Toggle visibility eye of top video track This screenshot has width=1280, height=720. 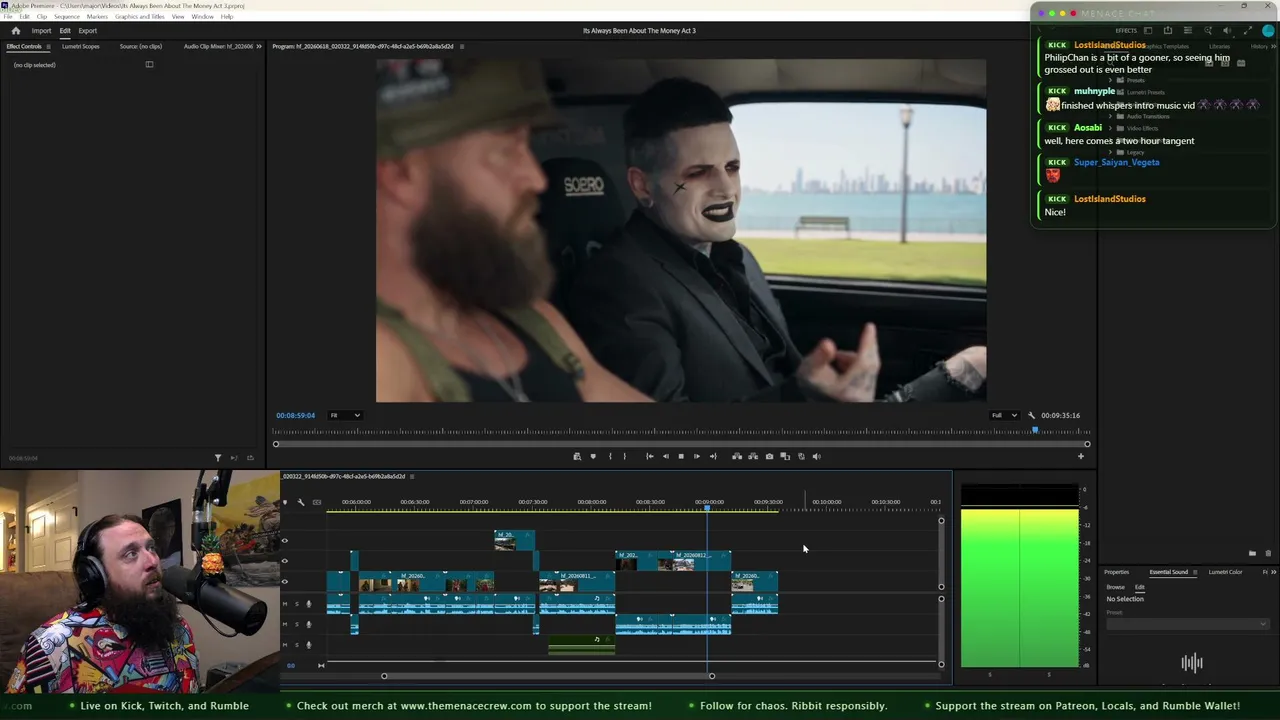(285, 541)
